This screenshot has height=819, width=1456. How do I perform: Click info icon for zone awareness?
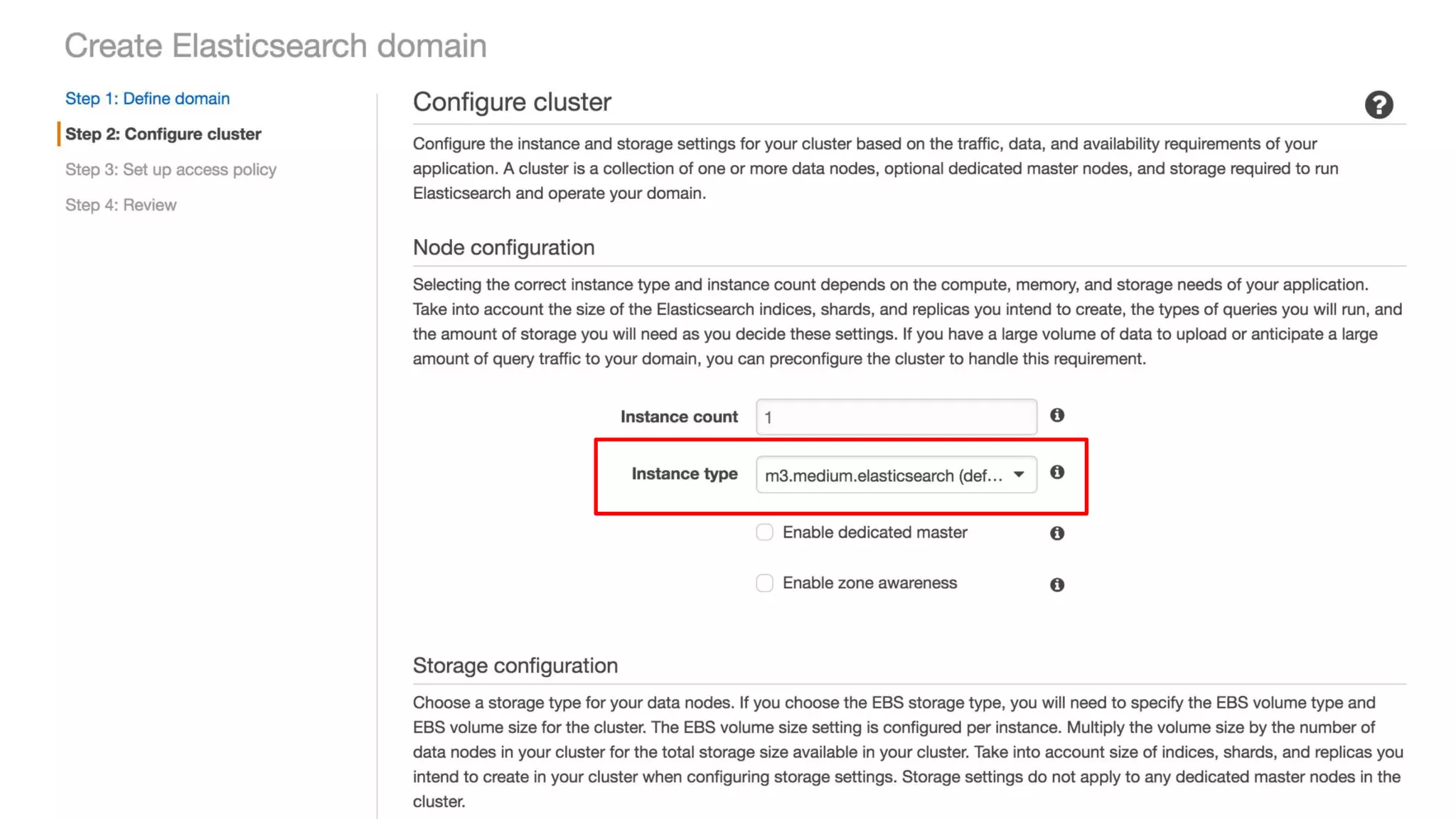pyautogui.click(x=1057, y=584)
